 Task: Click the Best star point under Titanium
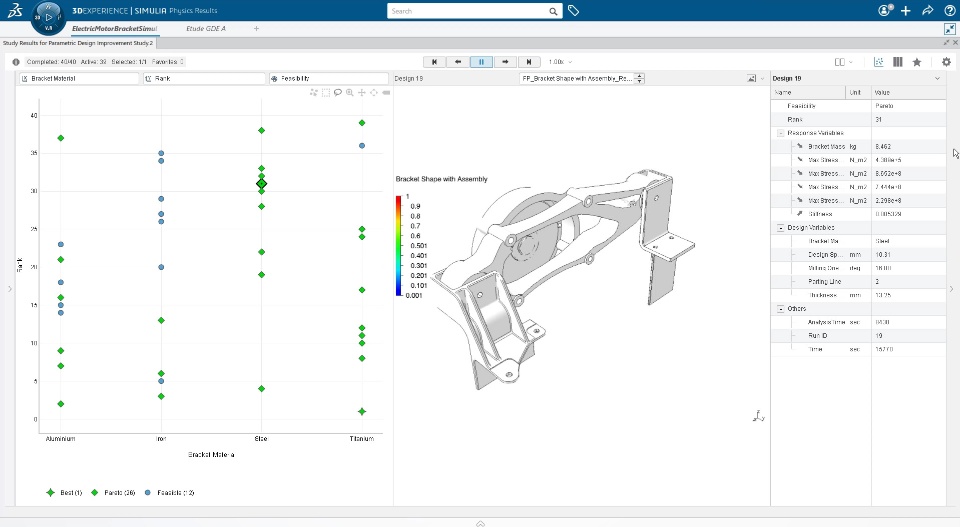tap(362, 411)
